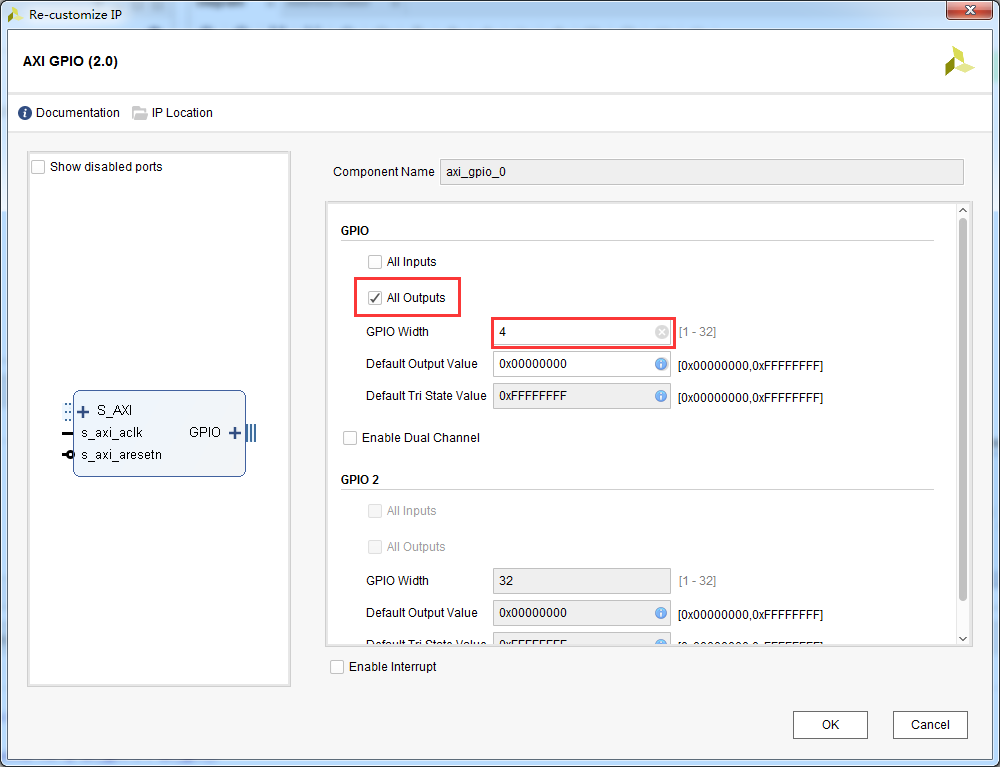Open the Documentation info icon
The height and width of the screenshot is (767, 1000).
click(25, 113)
